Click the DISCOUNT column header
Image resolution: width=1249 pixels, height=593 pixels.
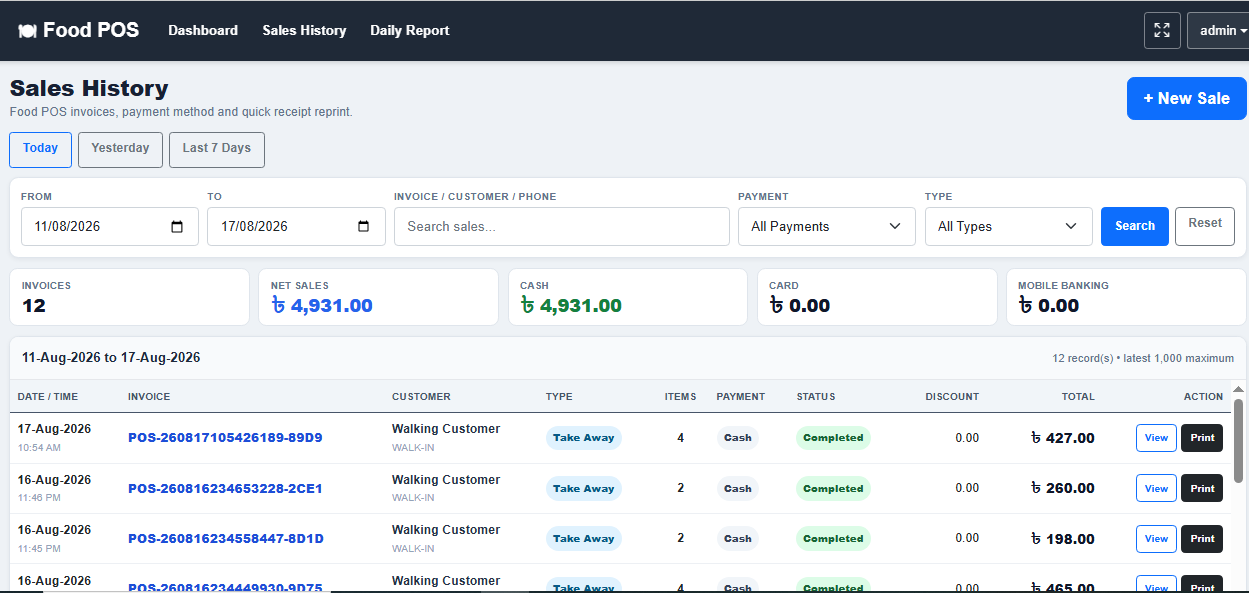952,397
